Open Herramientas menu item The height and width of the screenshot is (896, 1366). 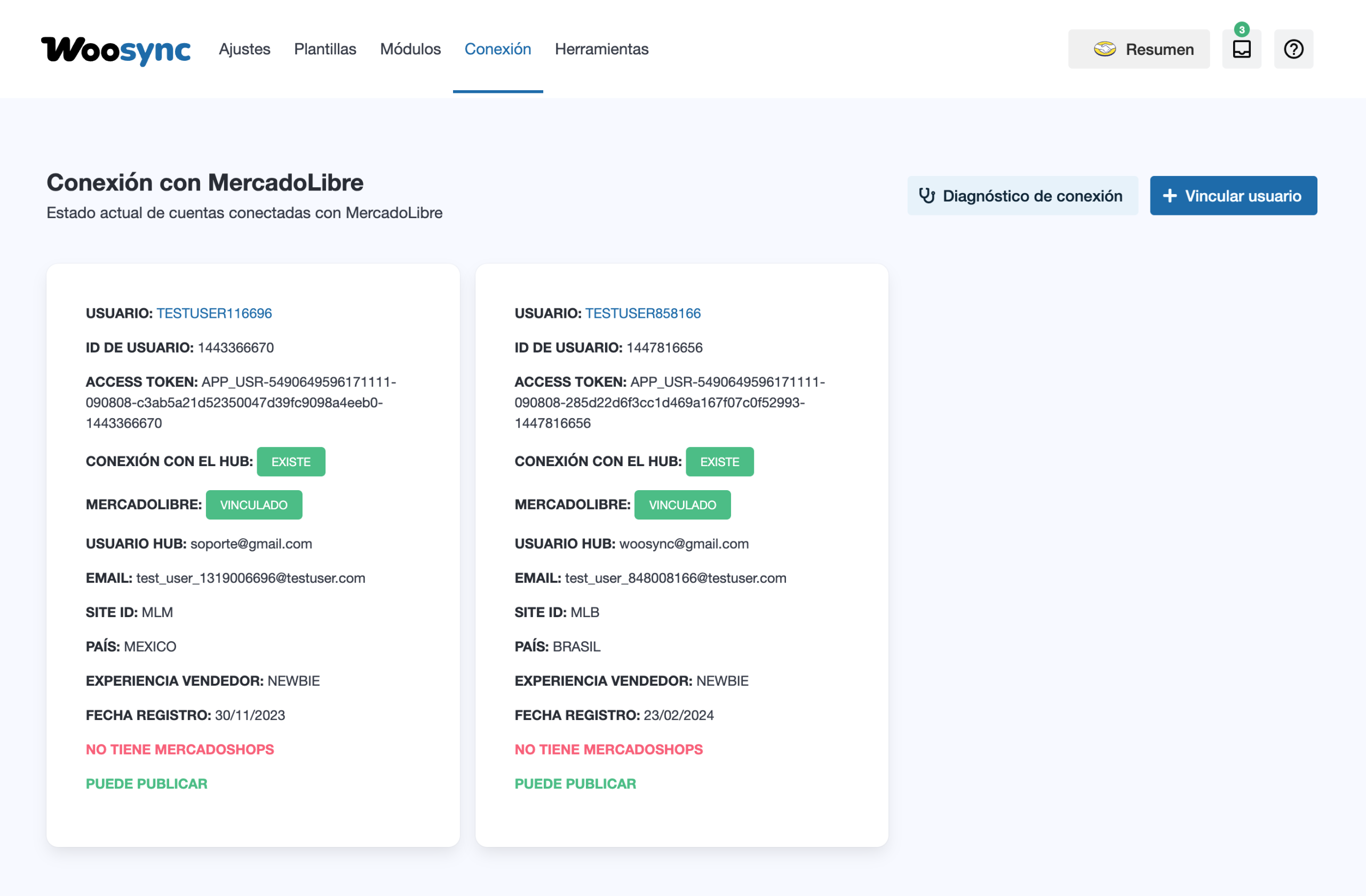pos(601,49)
